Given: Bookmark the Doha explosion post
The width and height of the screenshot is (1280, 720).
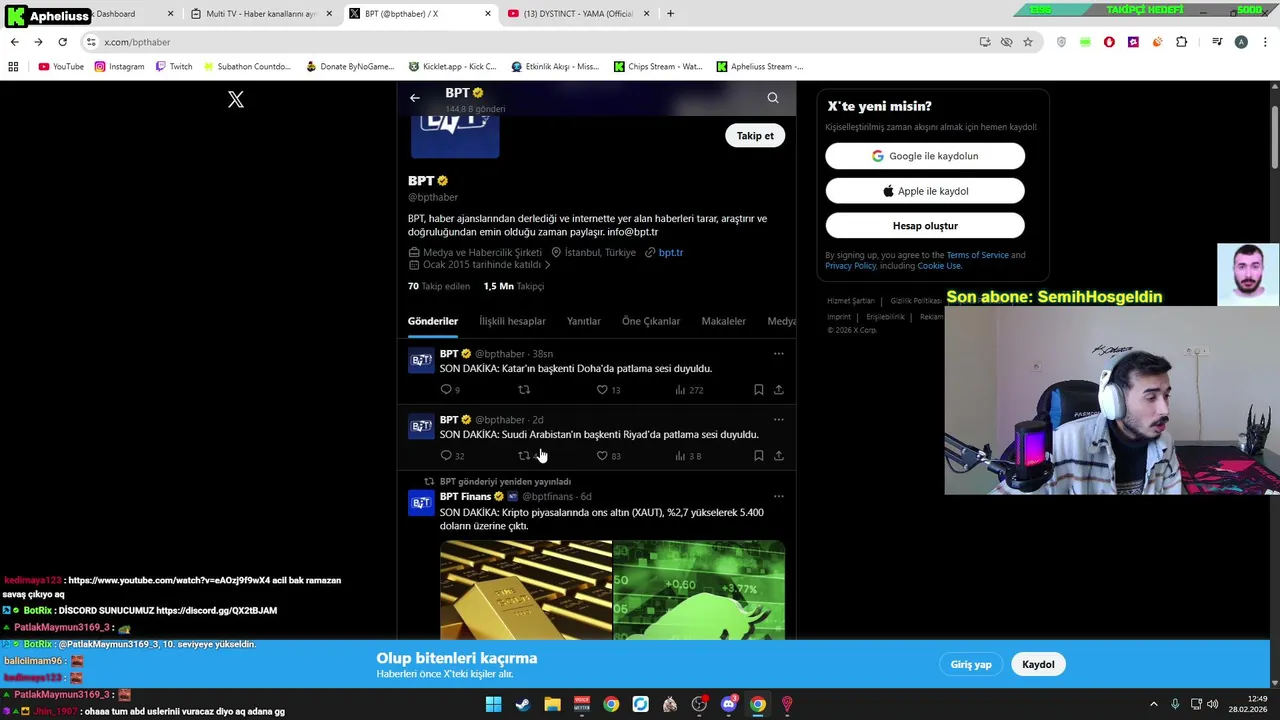Looking at the screenshot, I should point(759,390).
